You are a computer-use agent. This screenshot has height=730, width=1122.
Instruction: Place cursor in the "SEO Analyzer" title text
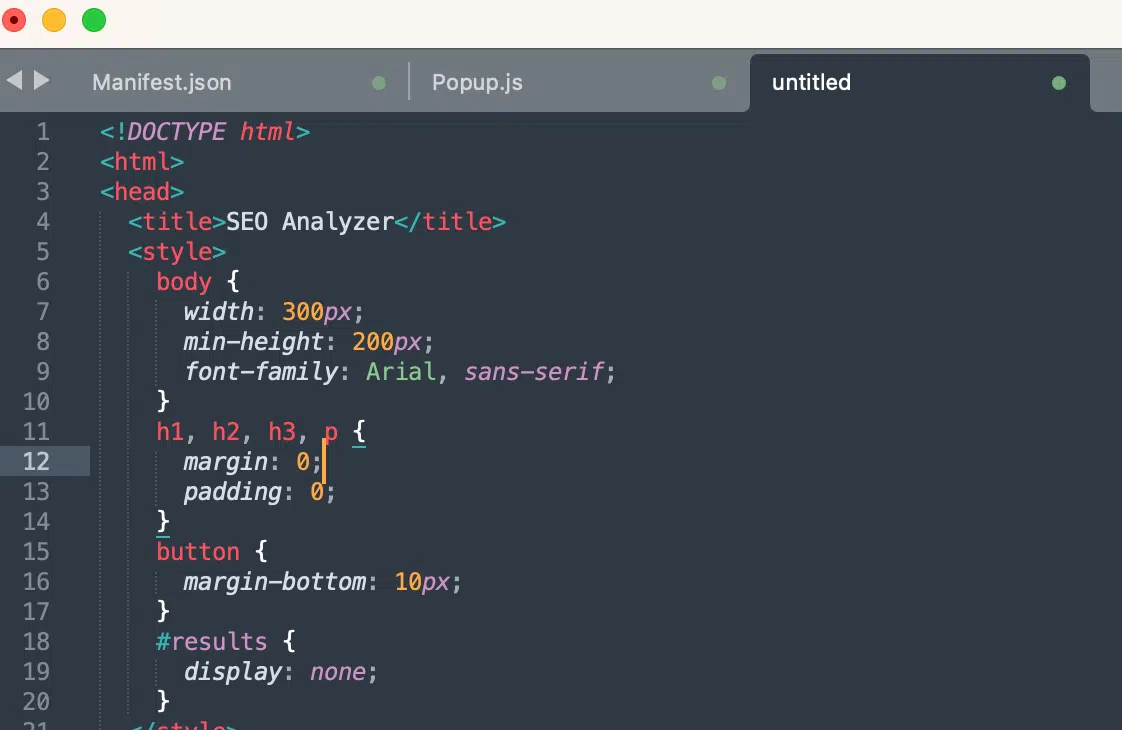coord(310,221)
